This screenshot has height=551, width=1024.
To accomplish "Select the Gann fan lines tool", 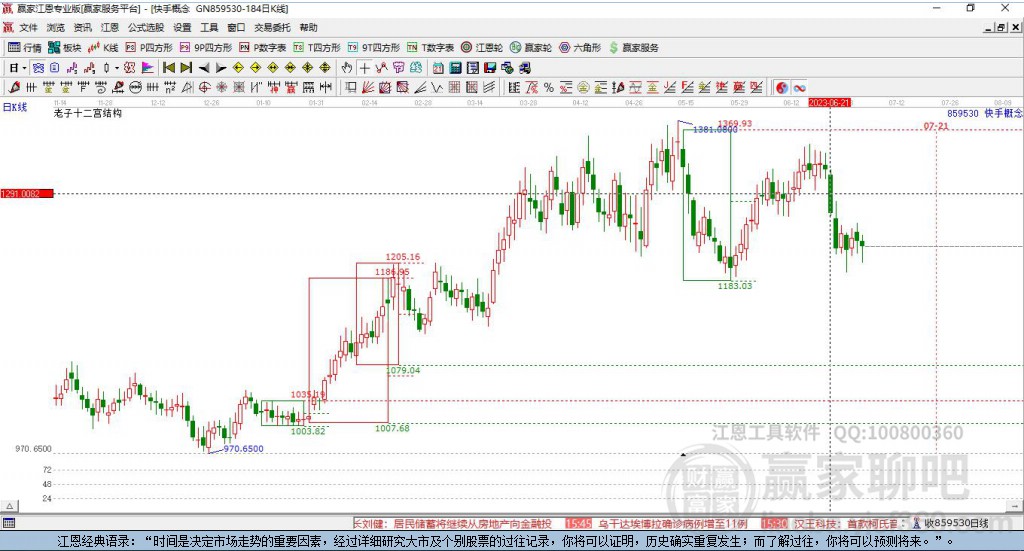I will (x=368, y=87).
